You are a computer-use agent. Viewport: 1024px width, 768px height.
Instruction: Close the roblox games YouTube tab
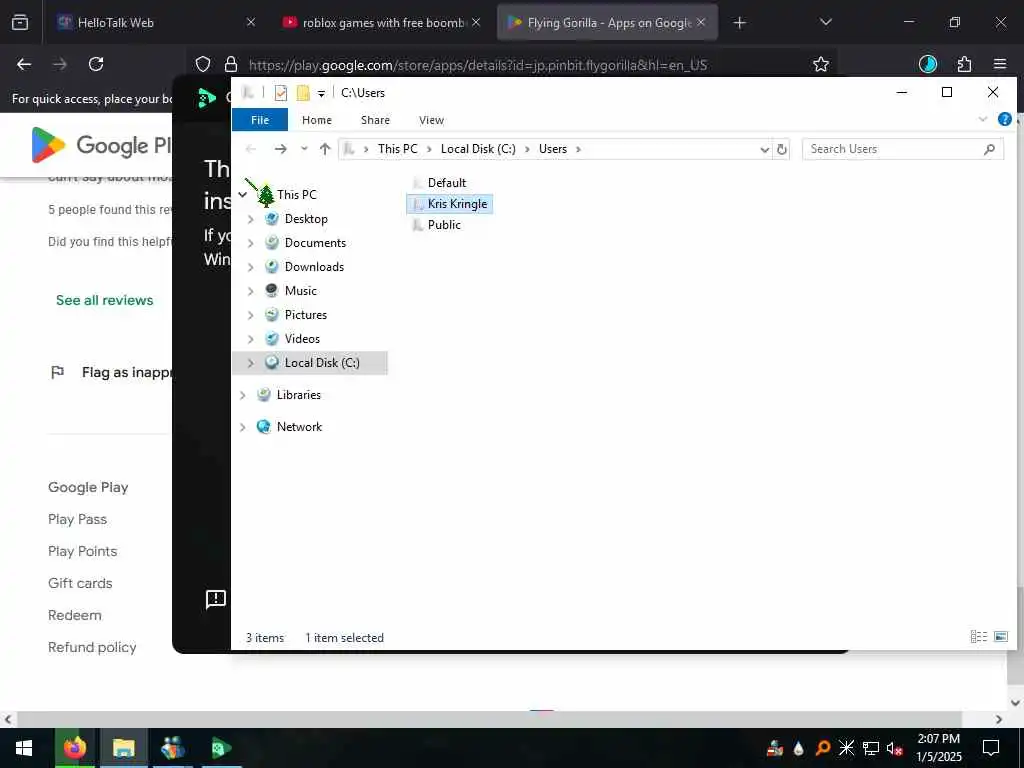476,22
